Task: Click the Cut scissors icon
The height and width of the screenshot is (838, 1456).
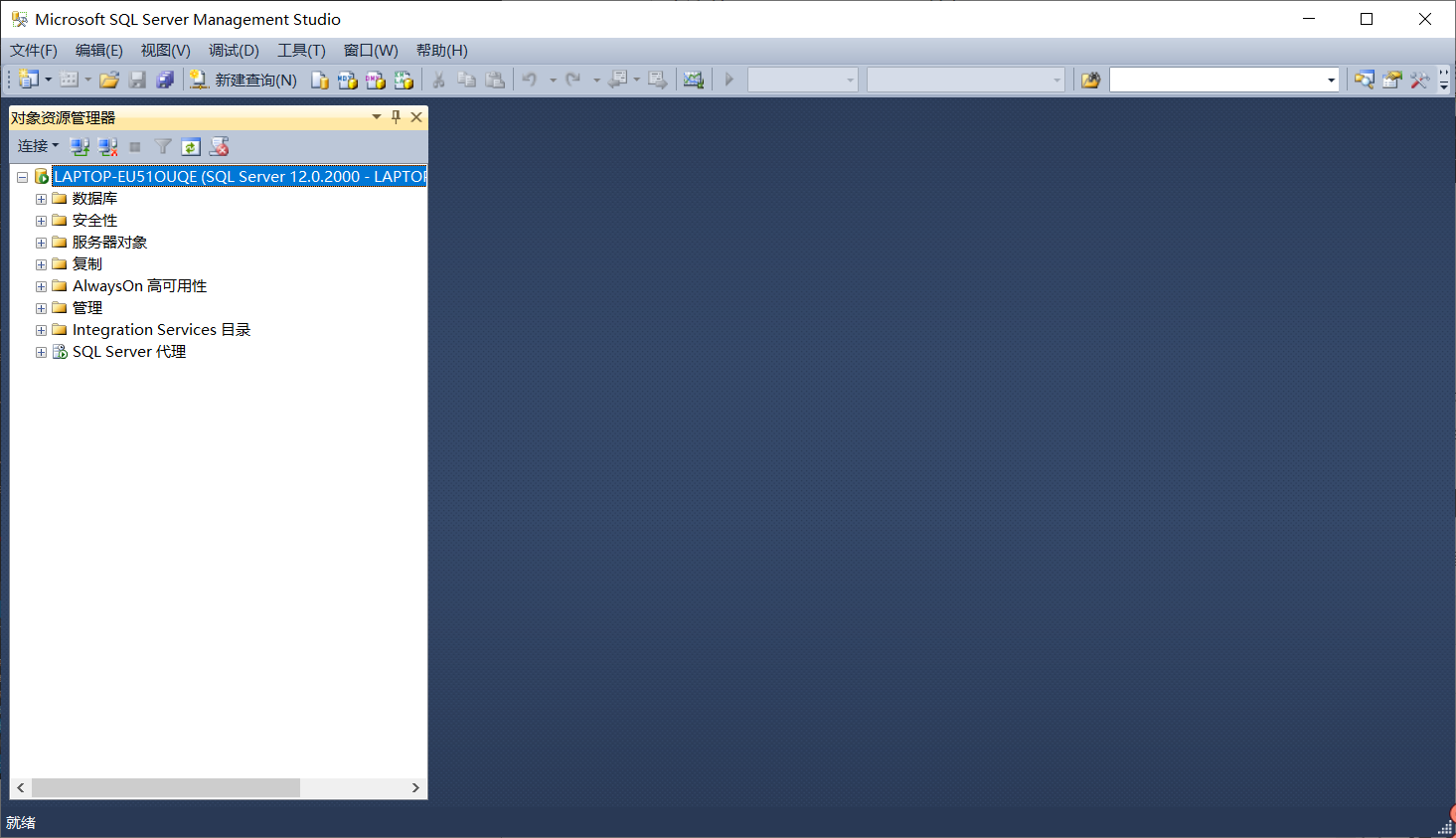Action: click(x=438, y=80)
